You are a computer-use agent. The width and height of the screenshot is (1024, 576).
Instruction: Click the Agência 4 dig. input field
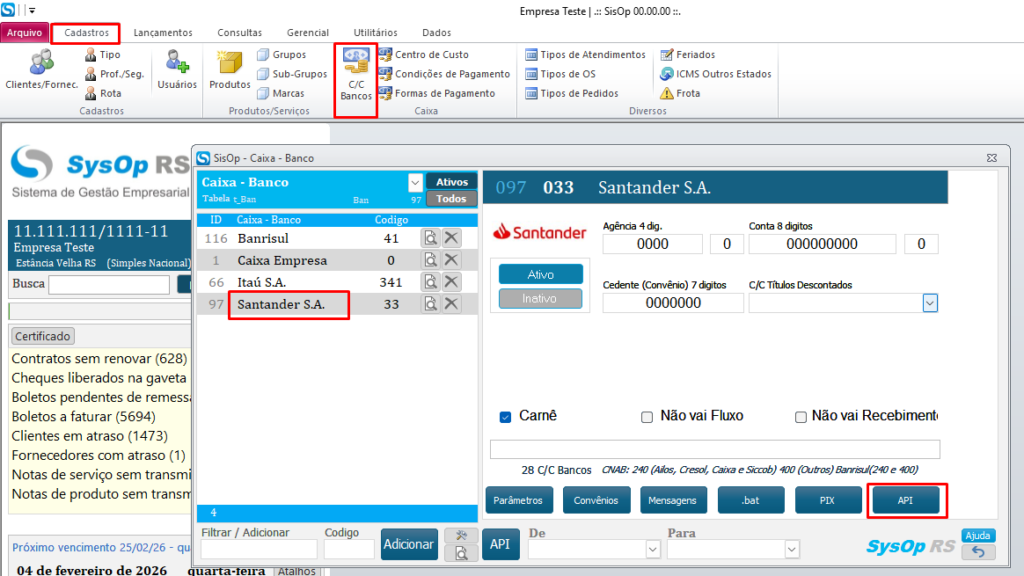(x=653, y=244)
